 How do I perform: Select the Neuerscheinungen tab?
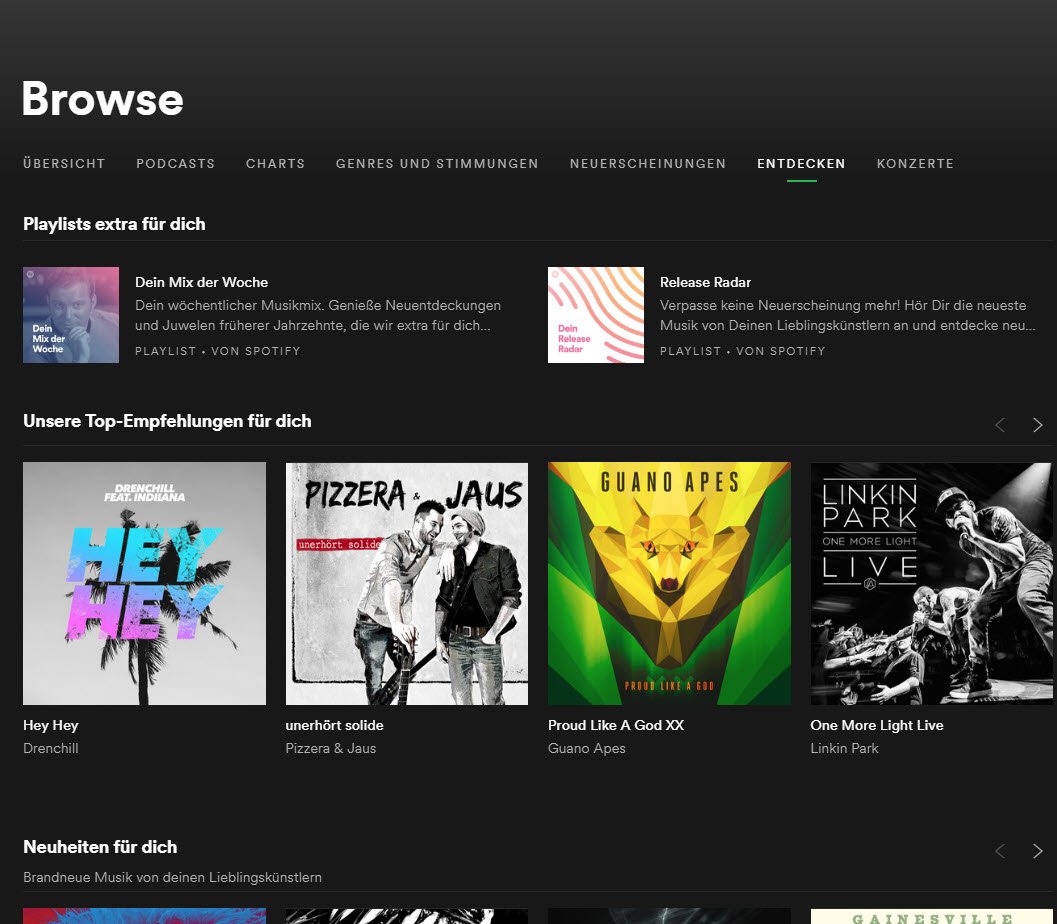(647, 163)
